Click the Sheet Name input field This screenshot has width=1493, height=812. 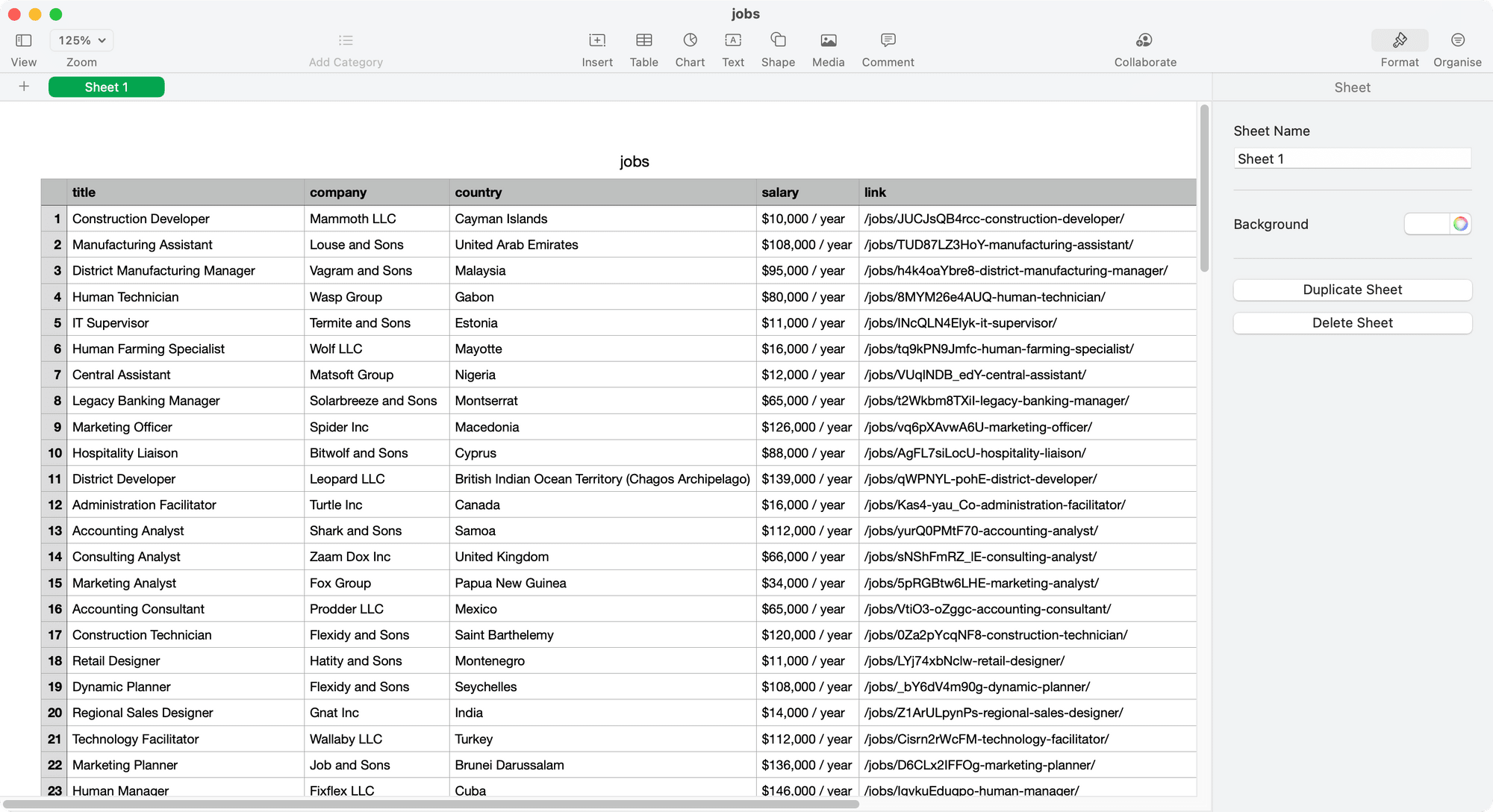tap(1352, 159)
